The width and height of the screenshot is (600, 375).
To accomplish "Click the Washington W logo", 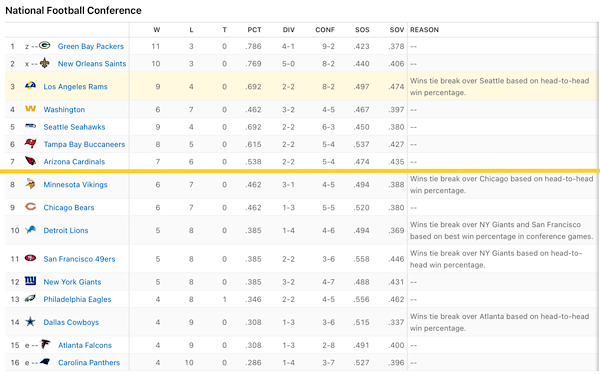I will (30, 109).
